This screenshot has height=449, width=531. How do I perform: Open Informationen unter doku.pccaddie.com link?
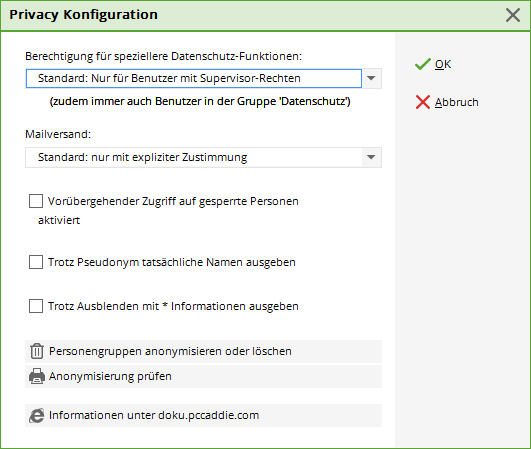pyautogui.click(x=204, y=415)
